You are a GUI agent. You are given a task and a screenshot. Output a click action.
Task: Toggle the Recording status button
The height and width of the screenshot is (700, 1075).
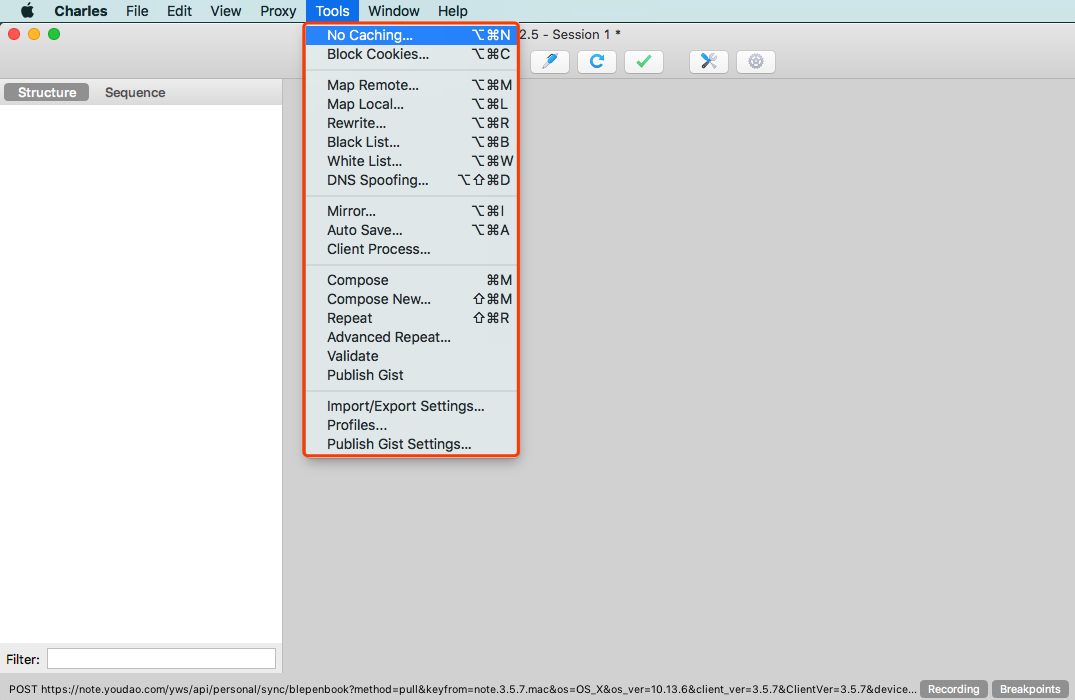(x=954, y=689)
